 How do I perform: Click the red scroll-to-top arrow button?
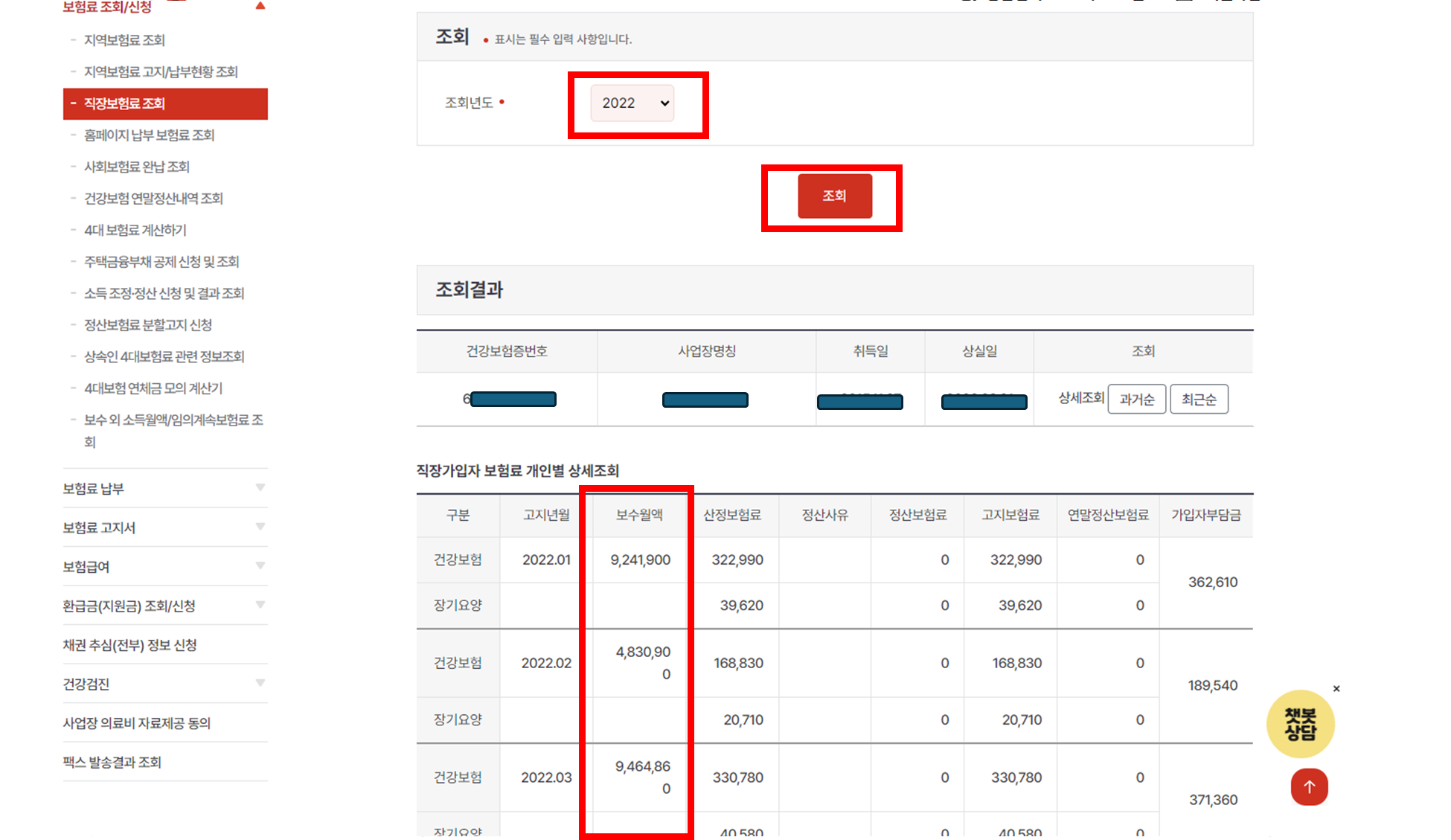point(1309,786)
